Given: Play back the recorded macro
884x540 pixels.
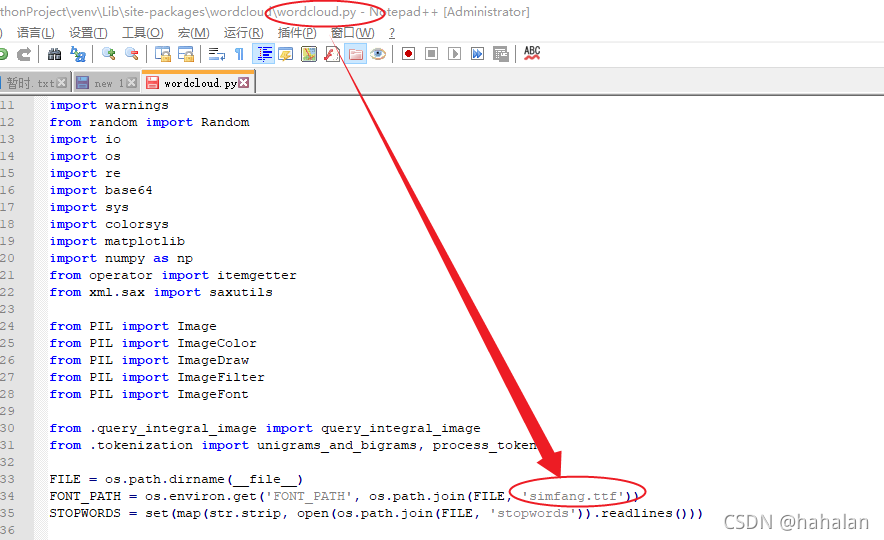Looking at the screenshot, I should pos(454,54).
